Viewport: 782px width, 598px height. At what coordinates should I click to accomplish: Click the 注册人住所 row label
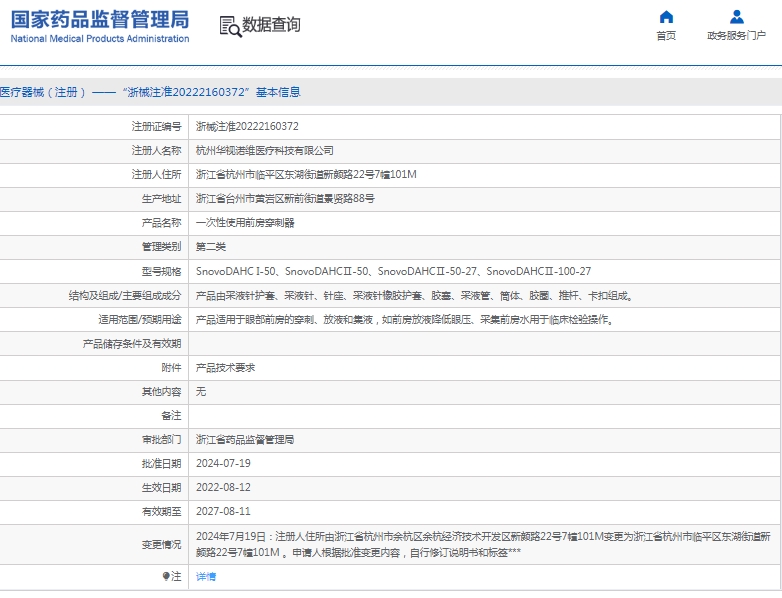(157, 175)
